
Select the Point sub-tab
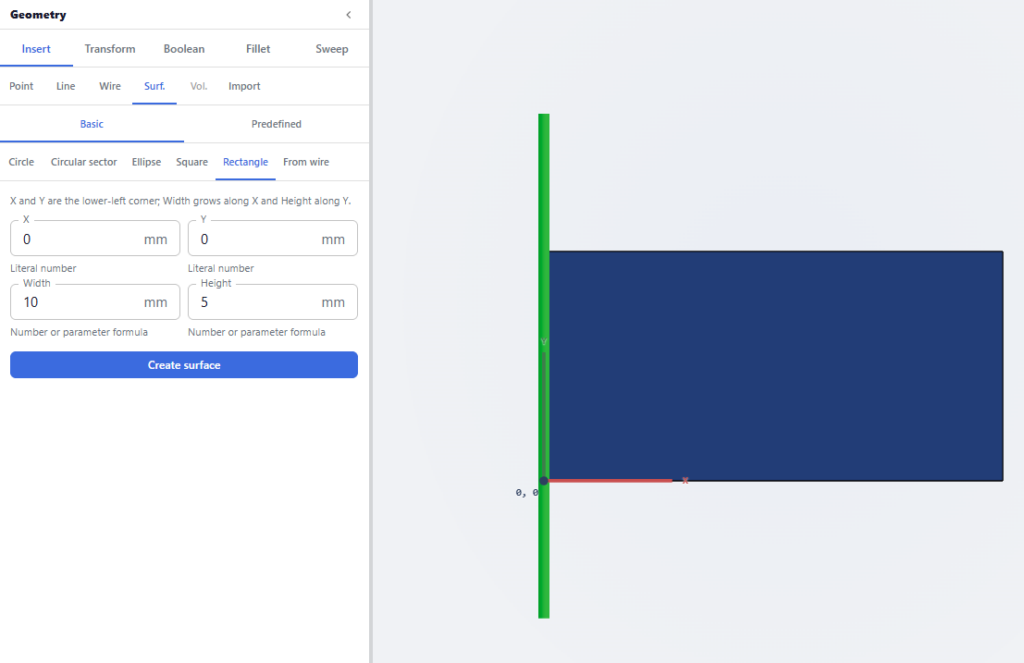(x=22, y=86)
